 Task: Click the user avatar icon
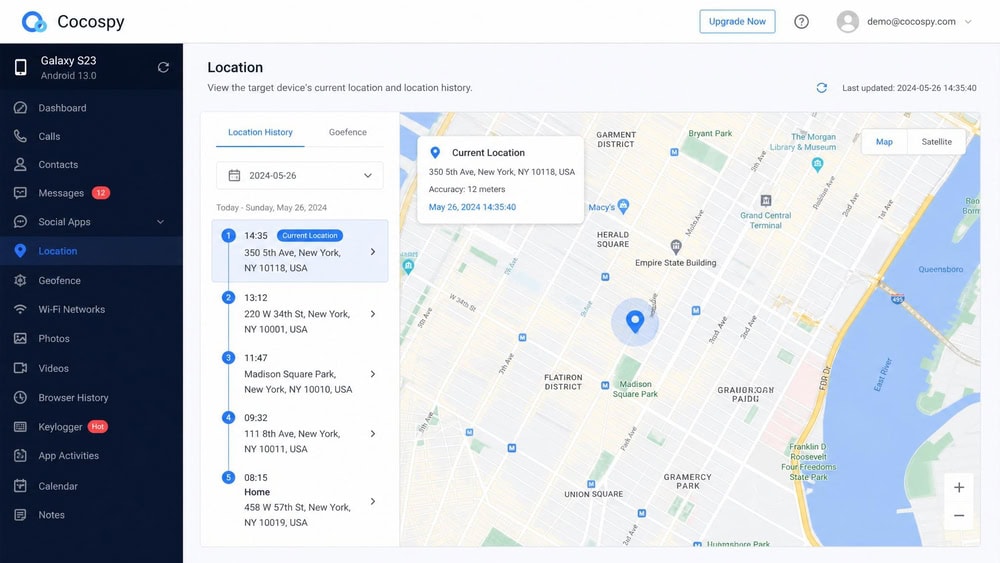[848, 22]
